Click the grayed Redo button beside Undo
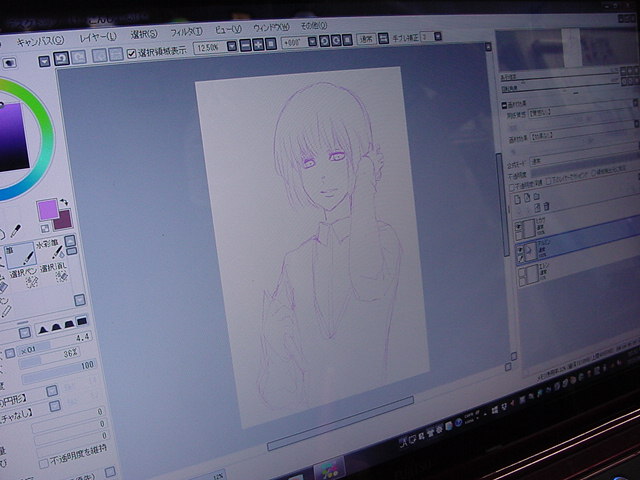This screenshot has width=640, height=480. (79, 57)
